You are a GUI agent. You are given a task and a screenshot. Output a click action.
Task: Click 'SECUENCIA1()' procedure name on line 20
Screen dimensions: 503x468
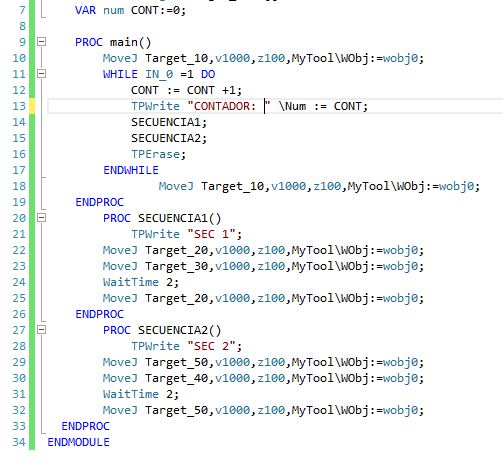pos(180,218)
